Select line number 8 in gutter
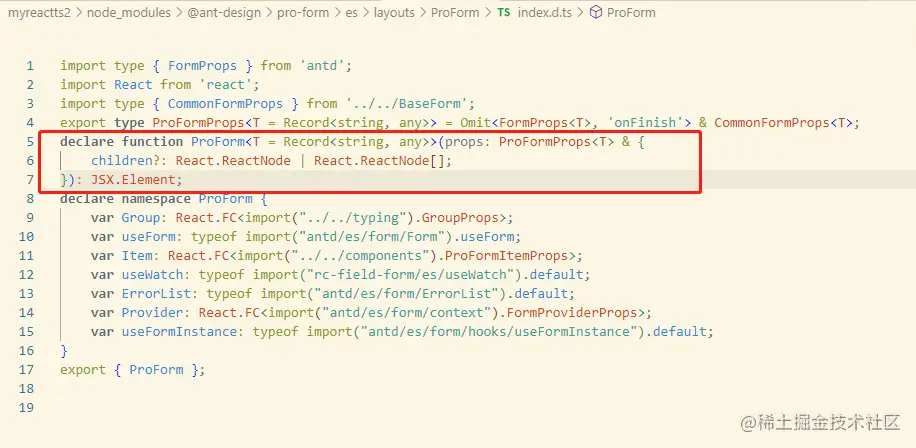The width and height of the screenshot is (916, 448). 30,199
